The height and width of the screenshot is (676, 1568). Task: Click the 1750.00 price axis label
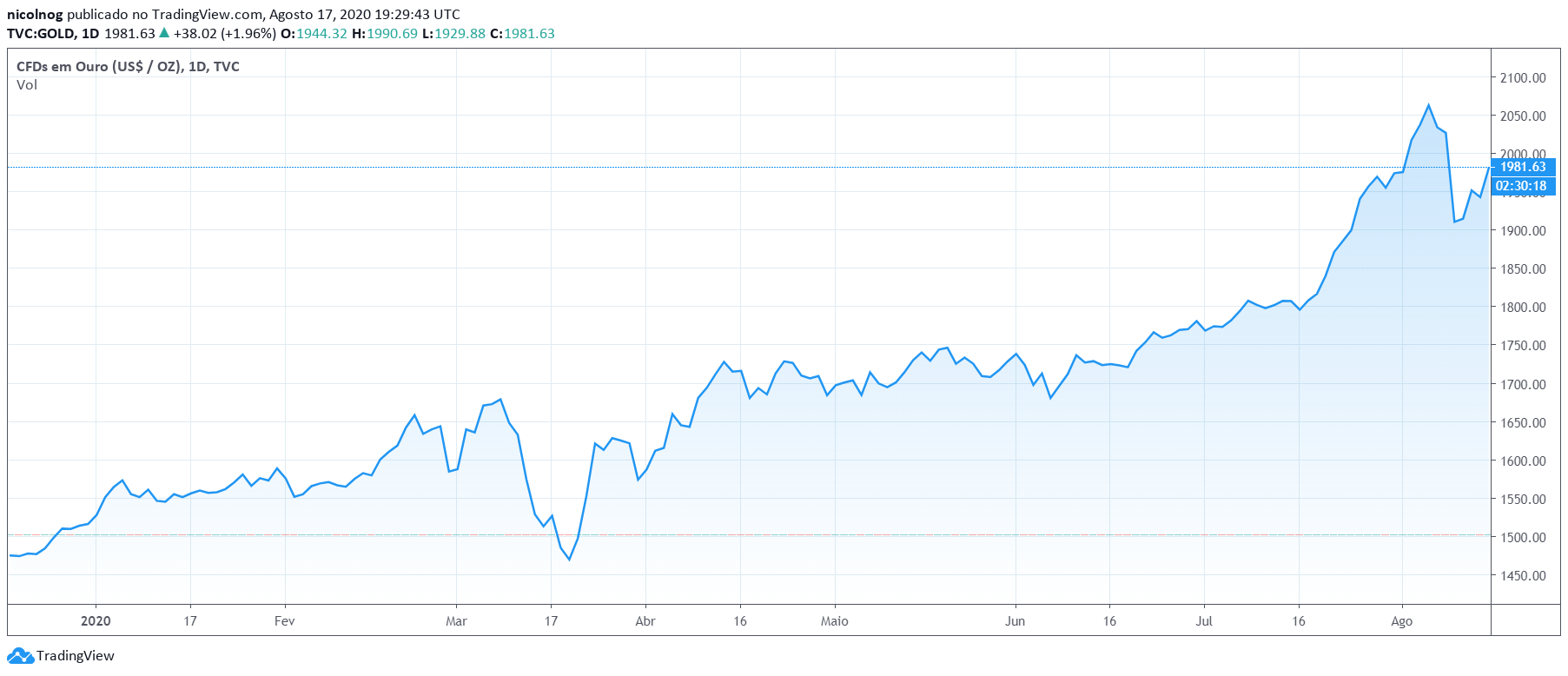pos(1523,346)
